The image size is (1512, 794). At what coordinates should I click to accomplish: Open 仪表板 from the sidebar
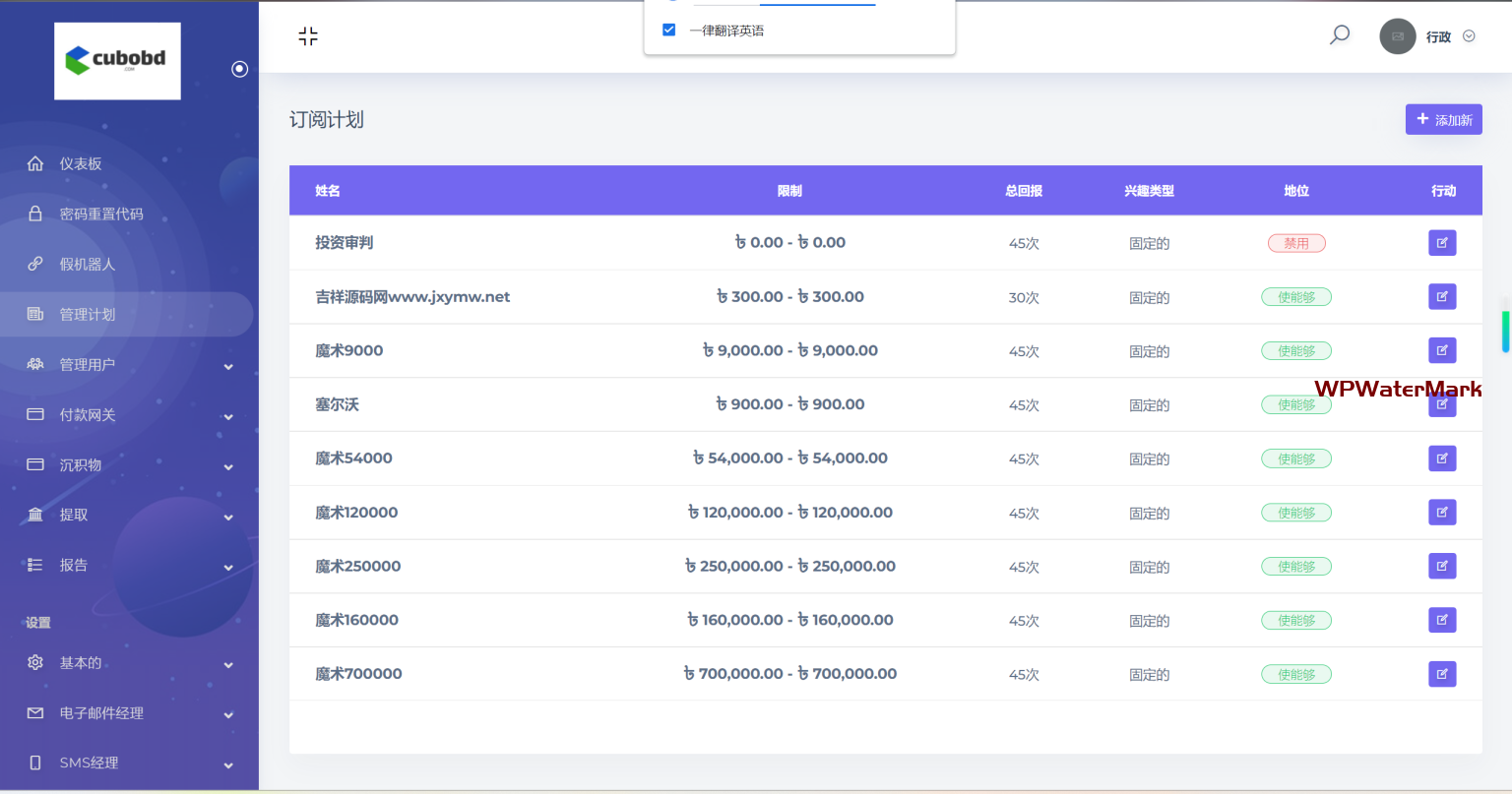coord(81,164)
